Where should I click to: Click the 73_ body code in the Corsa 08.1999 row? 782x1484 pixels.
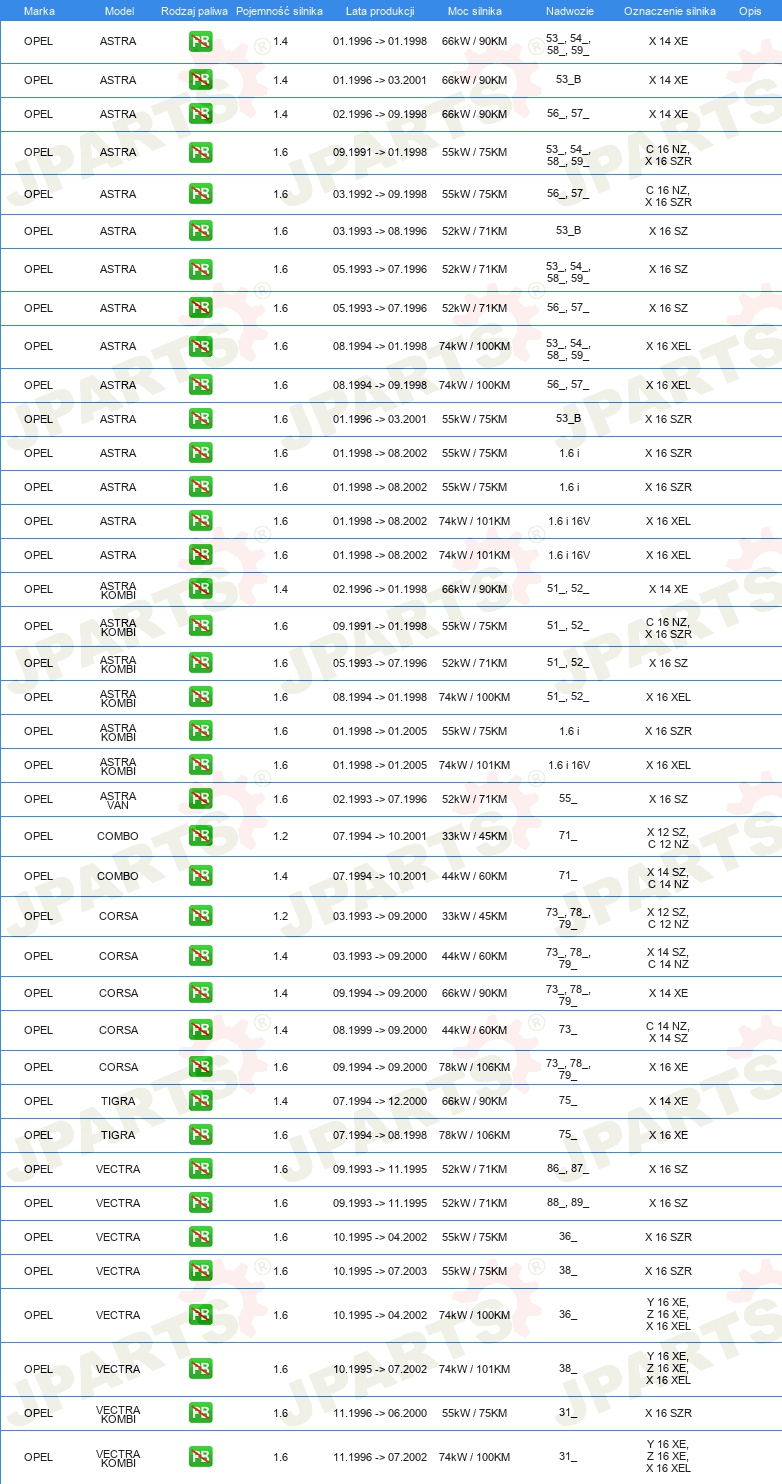568,1030
